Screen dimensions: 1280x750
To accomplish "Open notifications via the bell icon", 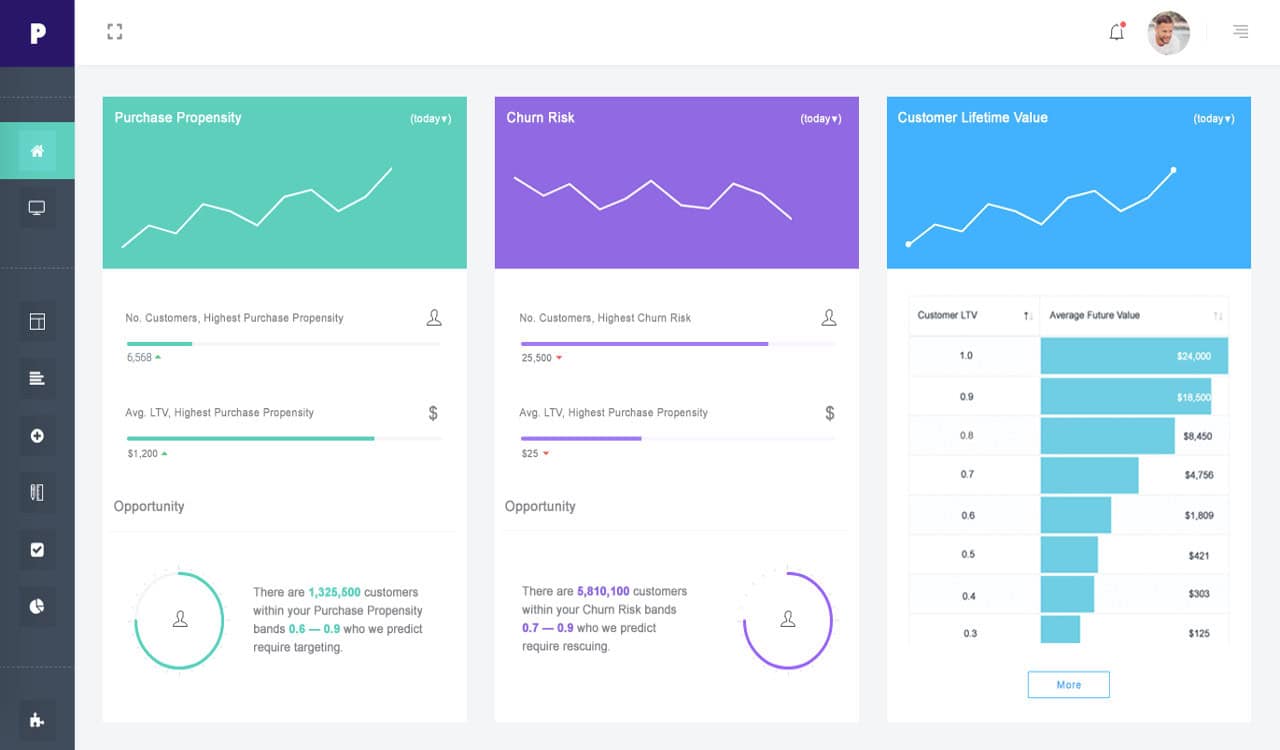I will pos(1115,31).
